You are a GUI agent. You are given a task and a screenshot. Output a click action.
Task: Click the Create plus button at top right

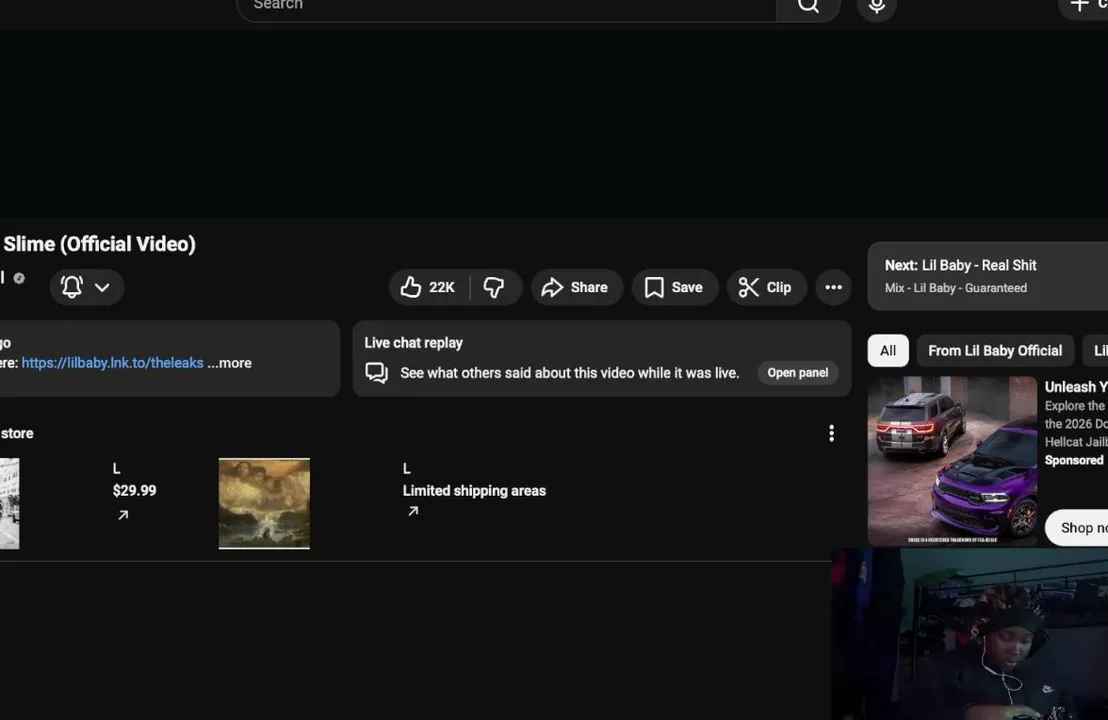click(1085, 6)
